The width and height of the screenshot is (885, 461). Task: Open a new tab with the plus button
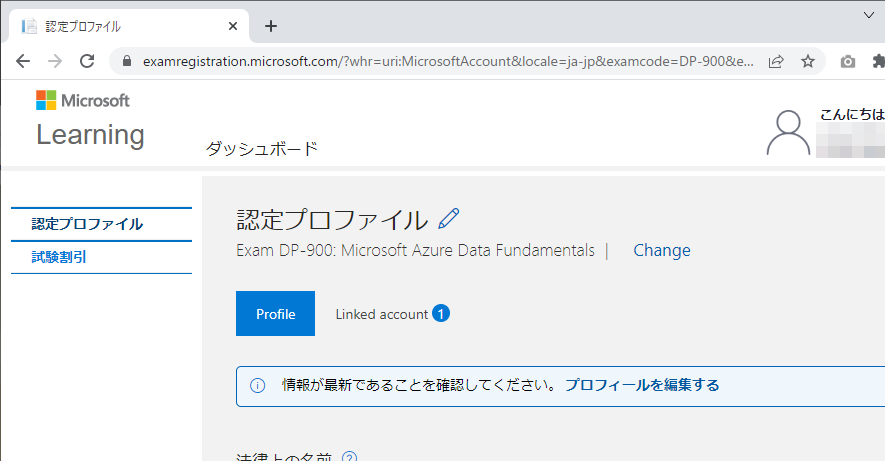point(271,26)
